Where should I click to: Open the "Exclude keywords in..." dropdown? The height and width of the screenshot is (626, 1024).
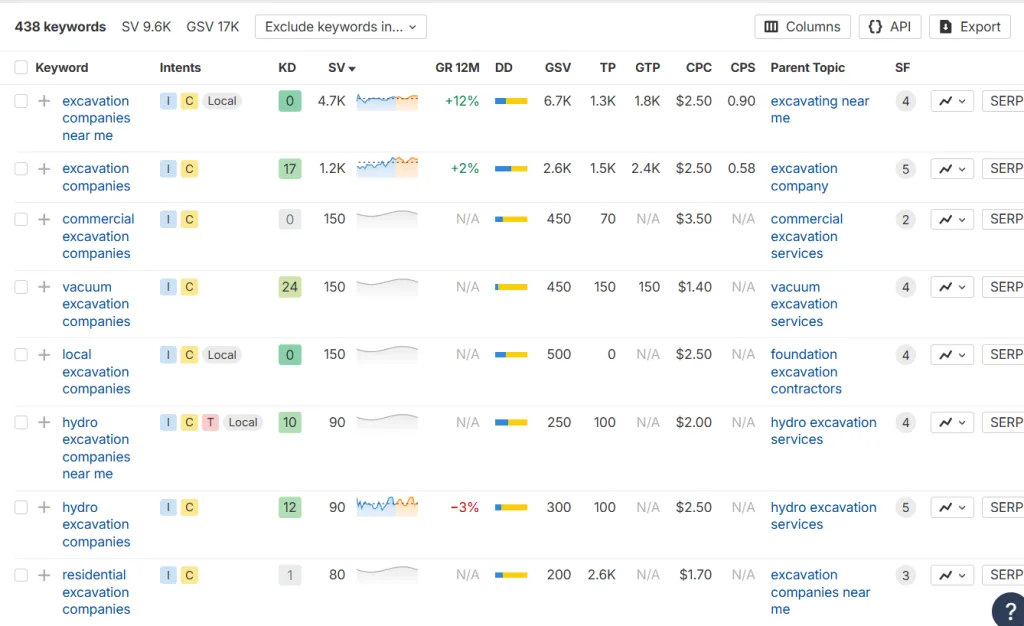[x=340, y=27]
